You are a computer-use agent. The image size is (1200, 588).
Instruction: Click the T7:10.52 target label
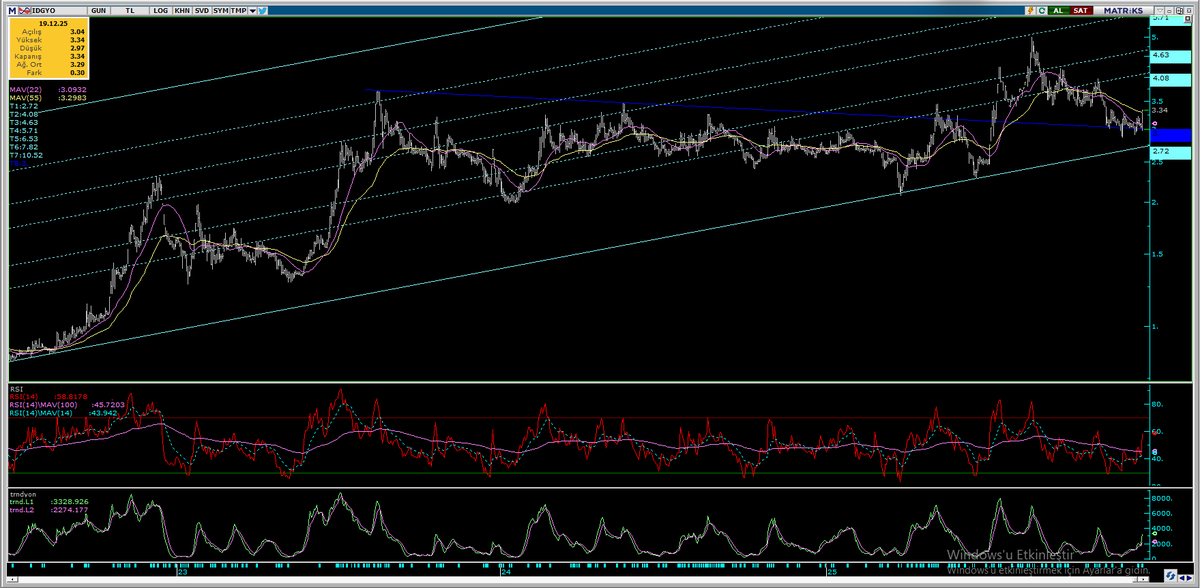point(26,155)
